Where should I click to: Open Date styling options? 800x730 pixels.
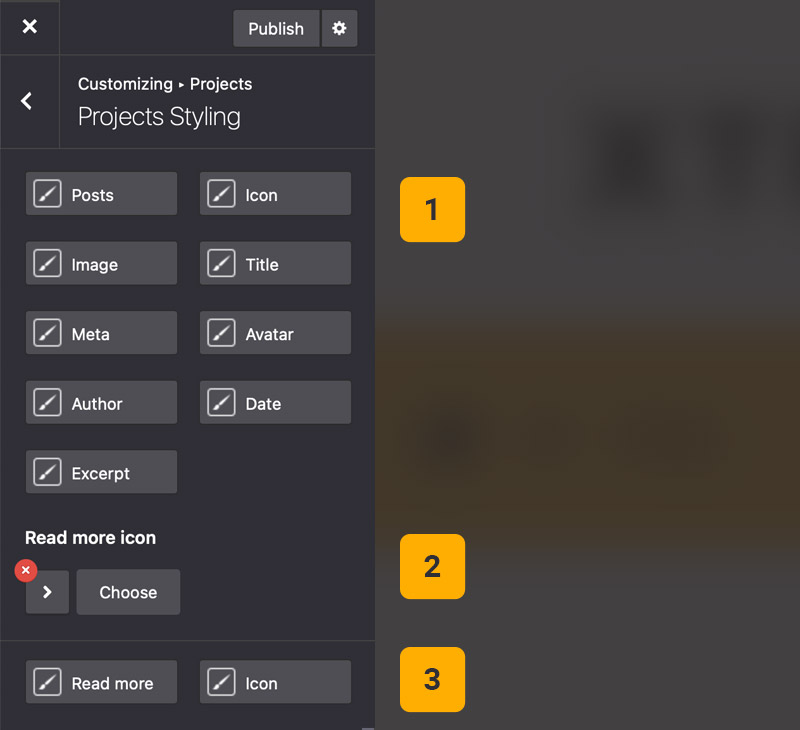[275, 403]
